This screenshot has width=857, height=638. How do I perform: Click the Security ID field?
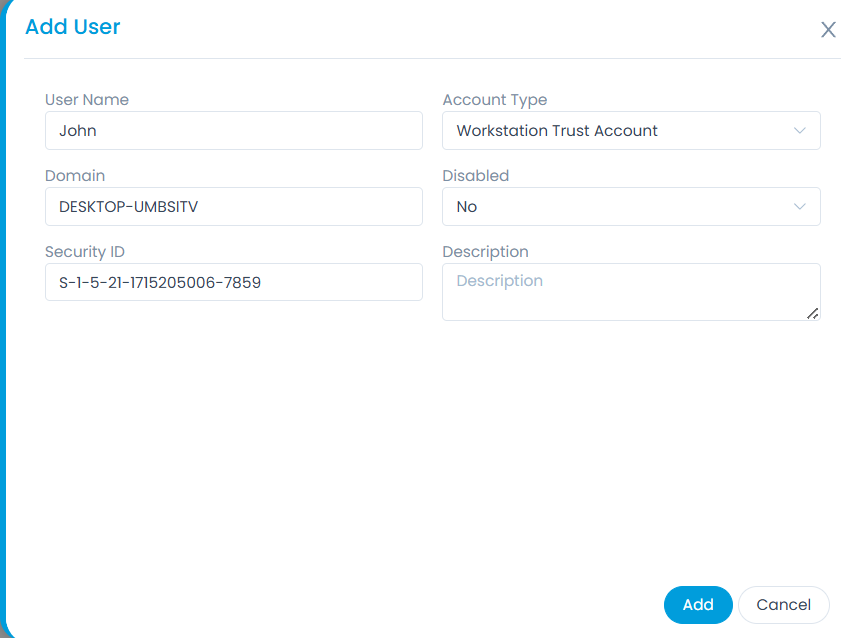[x=234, y=282]
